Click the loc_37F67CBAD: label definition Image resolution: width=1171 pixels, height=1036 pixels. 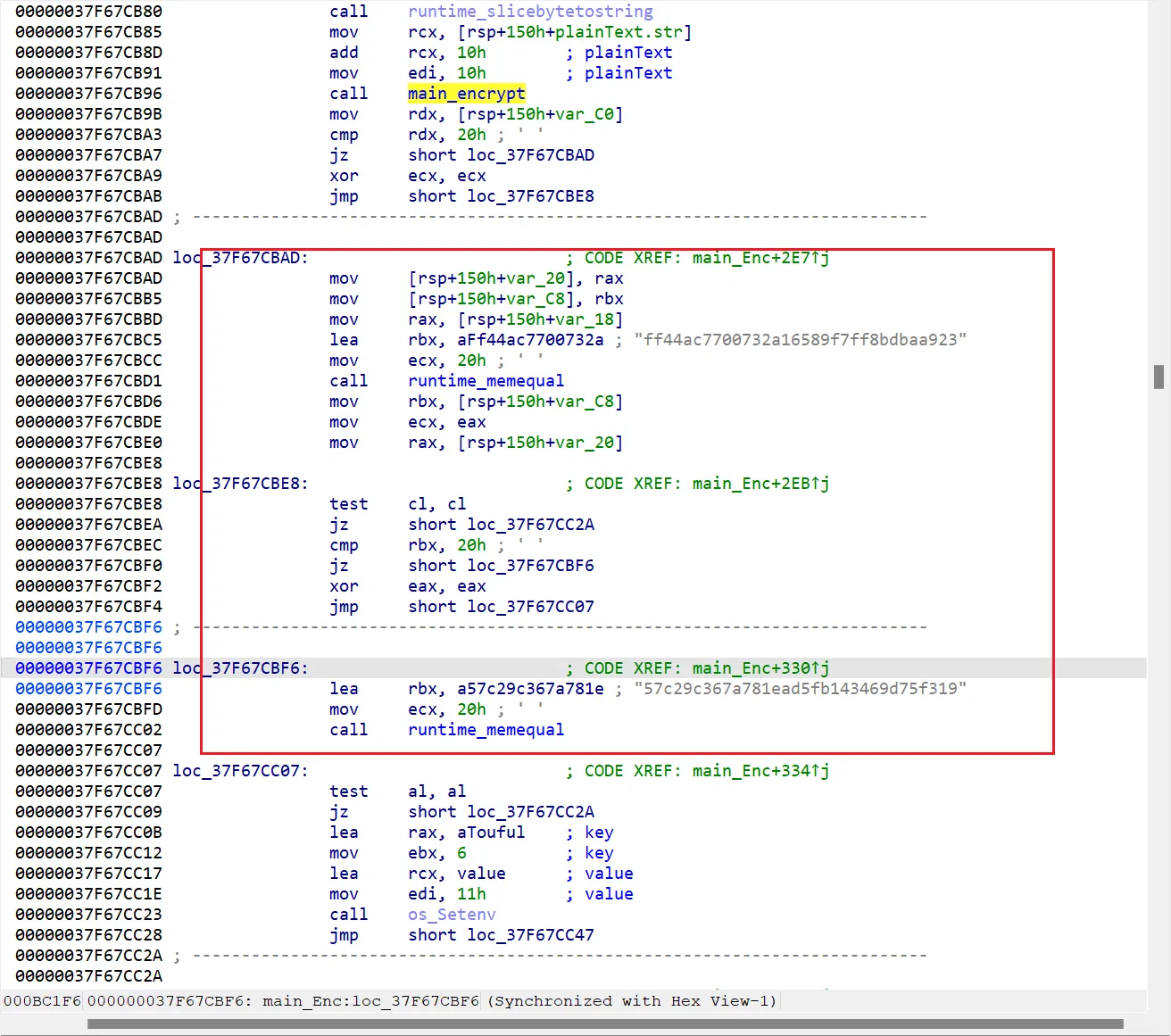240,258
